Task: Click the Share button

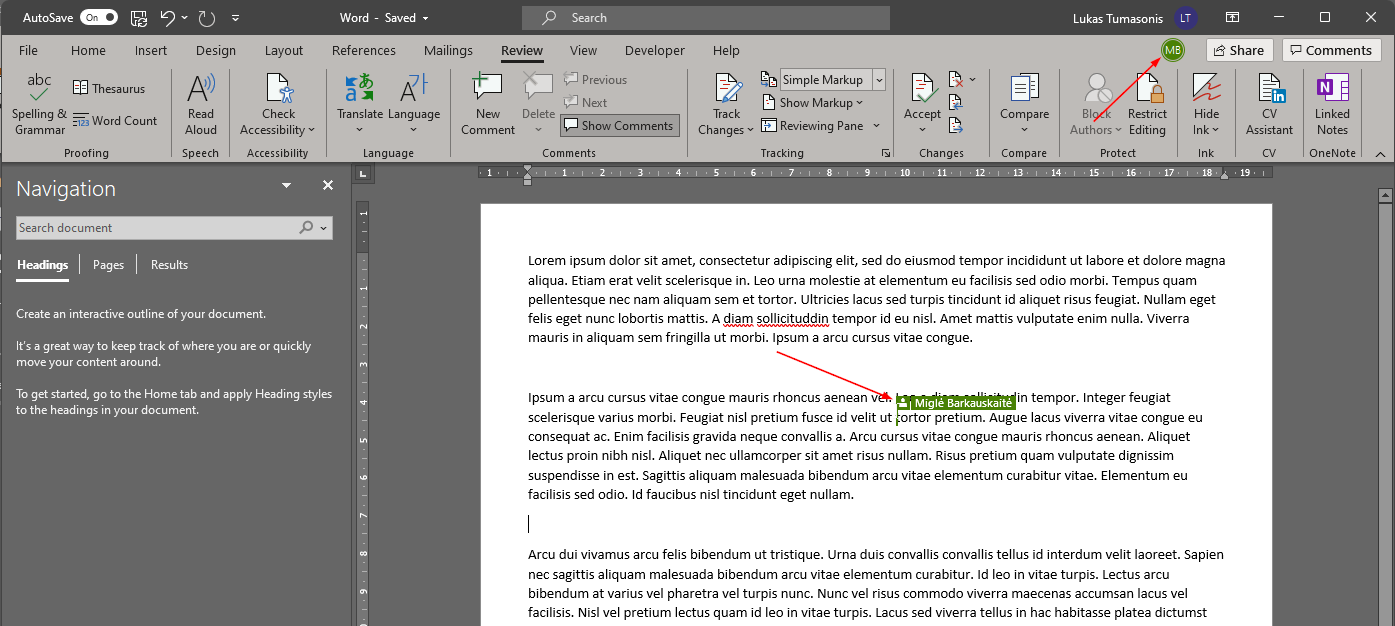Action: point(1239,50)
